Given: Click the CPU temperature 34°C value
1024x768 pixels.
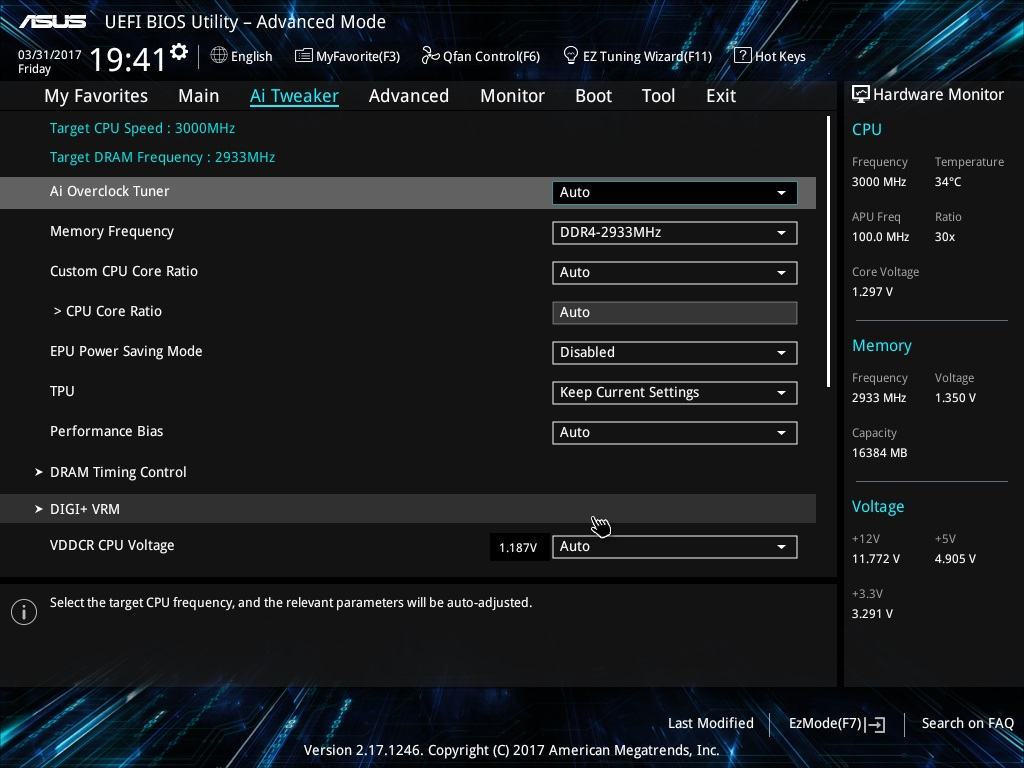Looking at the screenshot, I should (948, 182).
